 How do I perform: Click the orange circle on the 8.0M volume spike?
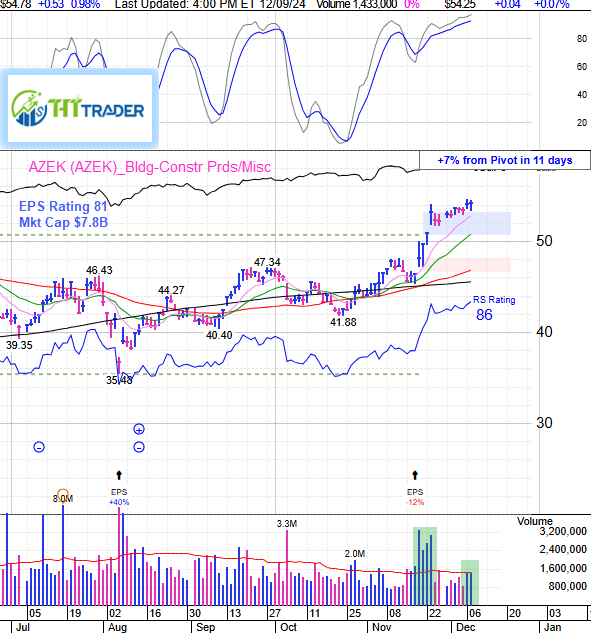click(x=63, y=495)
